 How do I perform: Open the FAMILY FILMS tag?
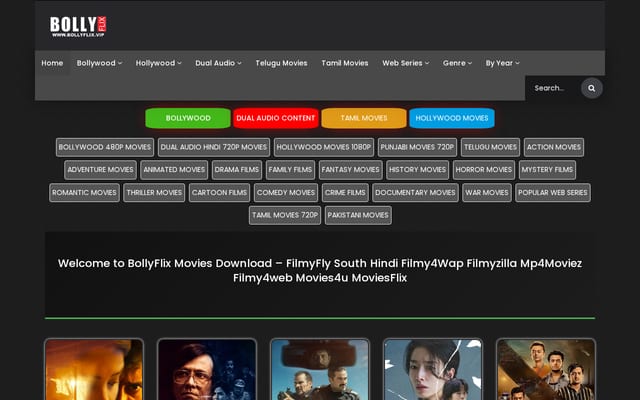click(x=290, y=170)
